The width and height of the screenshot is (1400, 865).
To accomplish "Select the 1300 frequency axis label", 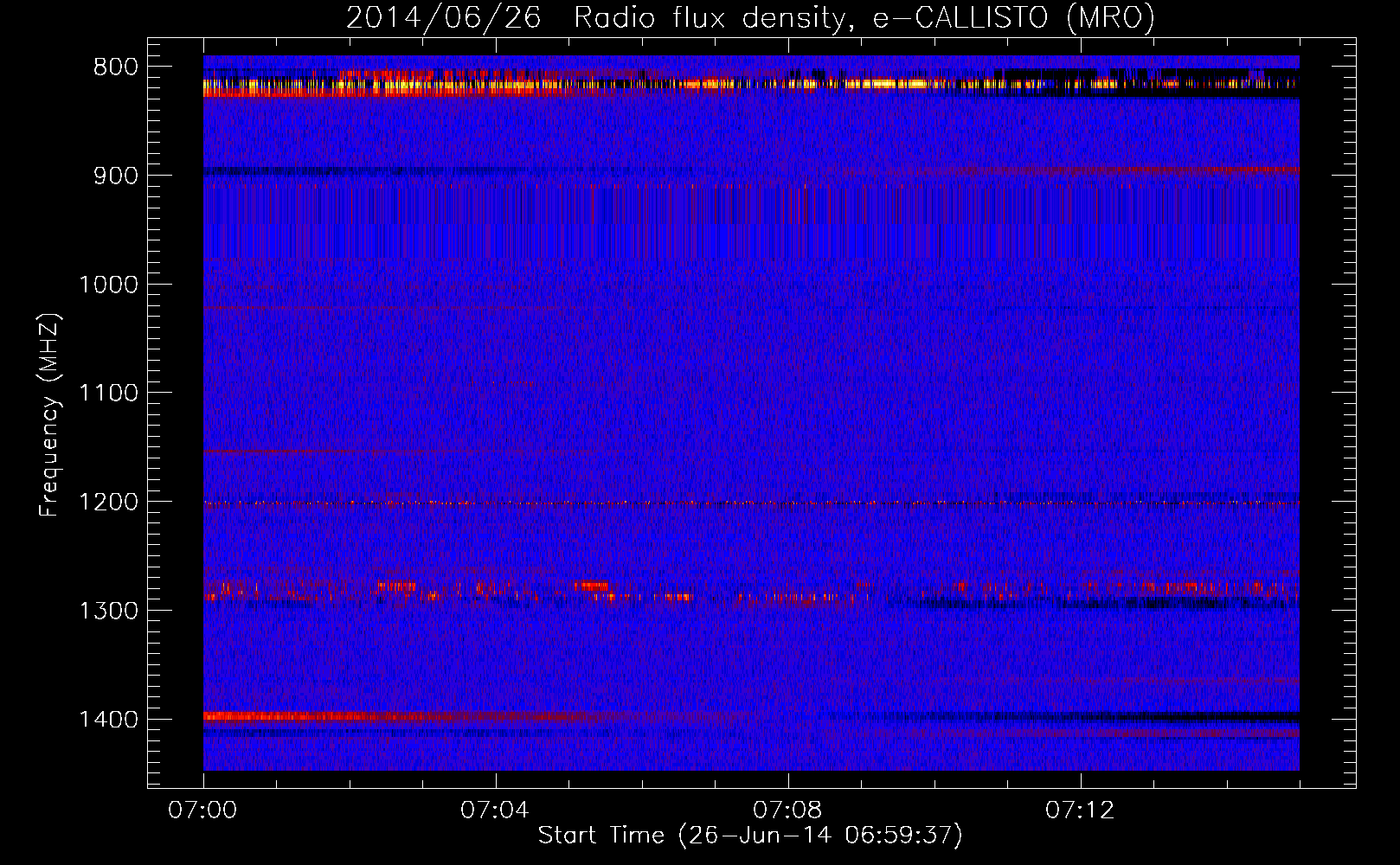I will tap(108, 612).
